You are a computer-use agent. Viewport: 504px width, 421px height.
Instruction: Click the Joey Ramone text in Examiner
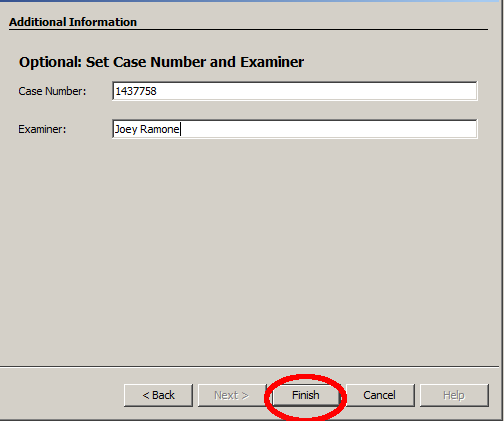click(147, 129)
